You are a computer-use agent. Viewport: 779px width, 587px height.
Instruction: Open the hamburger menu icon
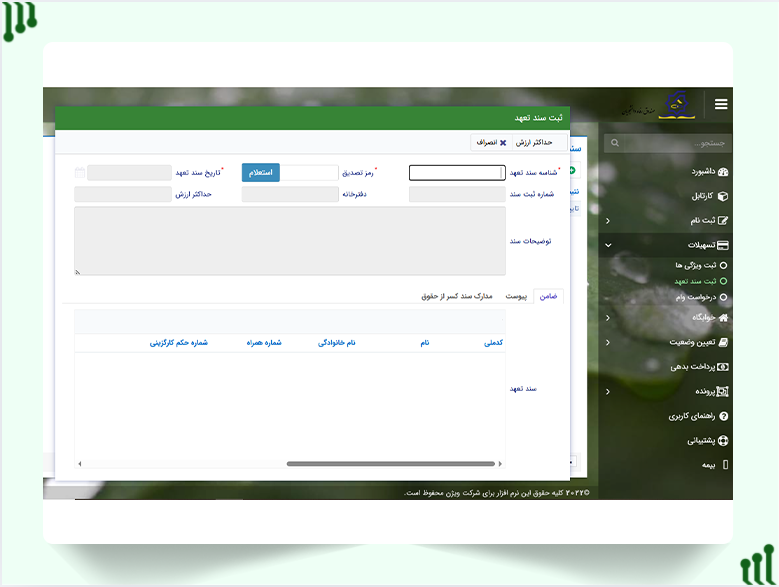[x=721, y=104]
